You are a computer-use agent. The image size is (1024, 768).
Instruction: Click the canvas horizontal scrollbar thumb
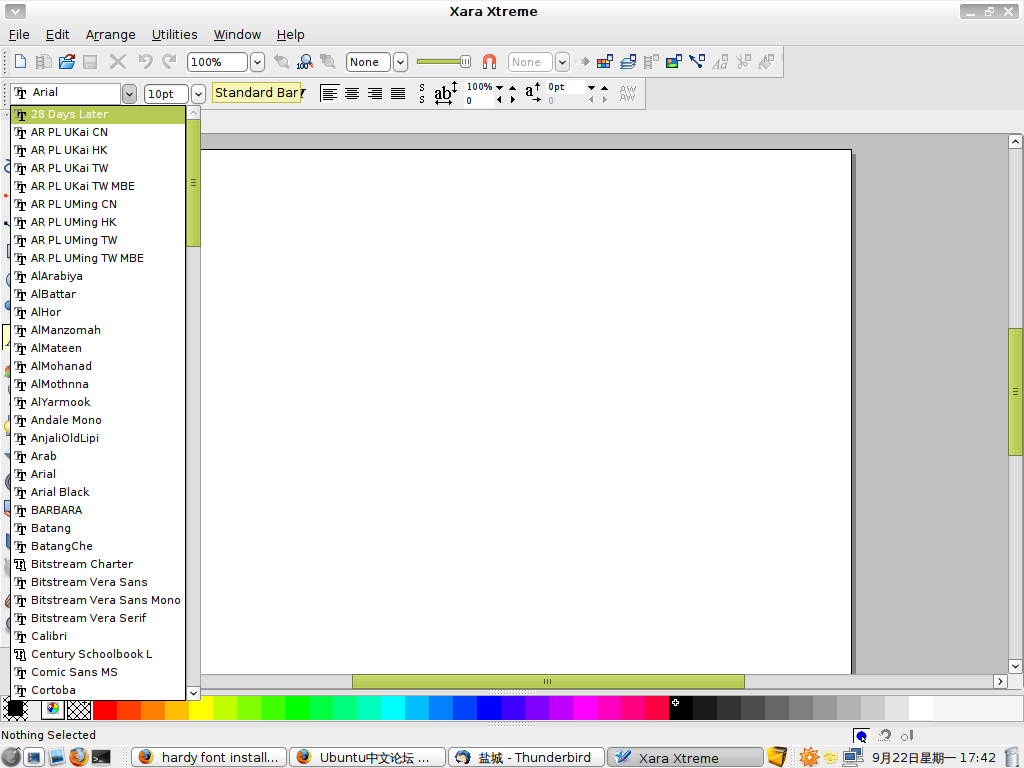(548, 681)
